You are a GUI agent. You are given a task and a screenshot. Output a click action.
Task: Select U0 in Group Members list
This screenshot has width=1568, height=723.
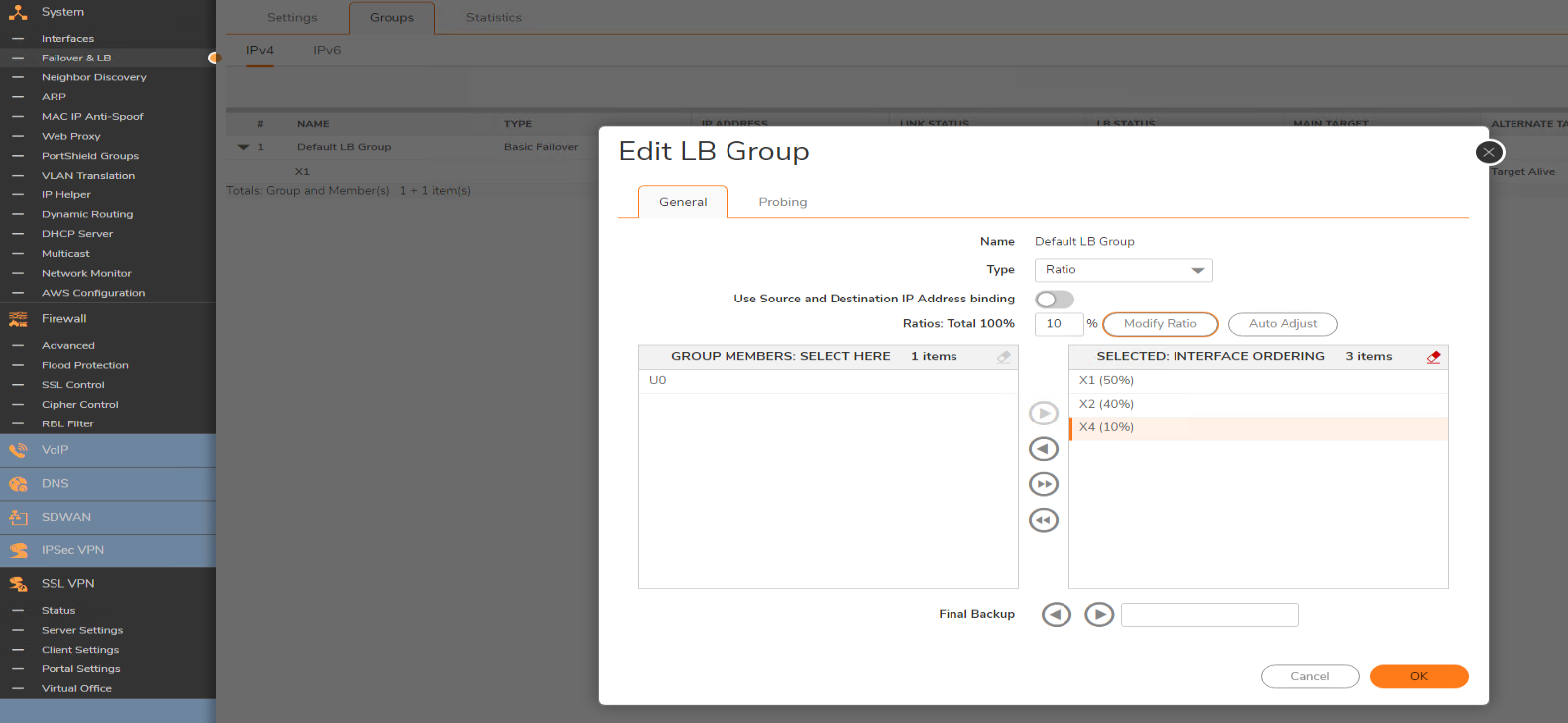(x=829, y=381)
